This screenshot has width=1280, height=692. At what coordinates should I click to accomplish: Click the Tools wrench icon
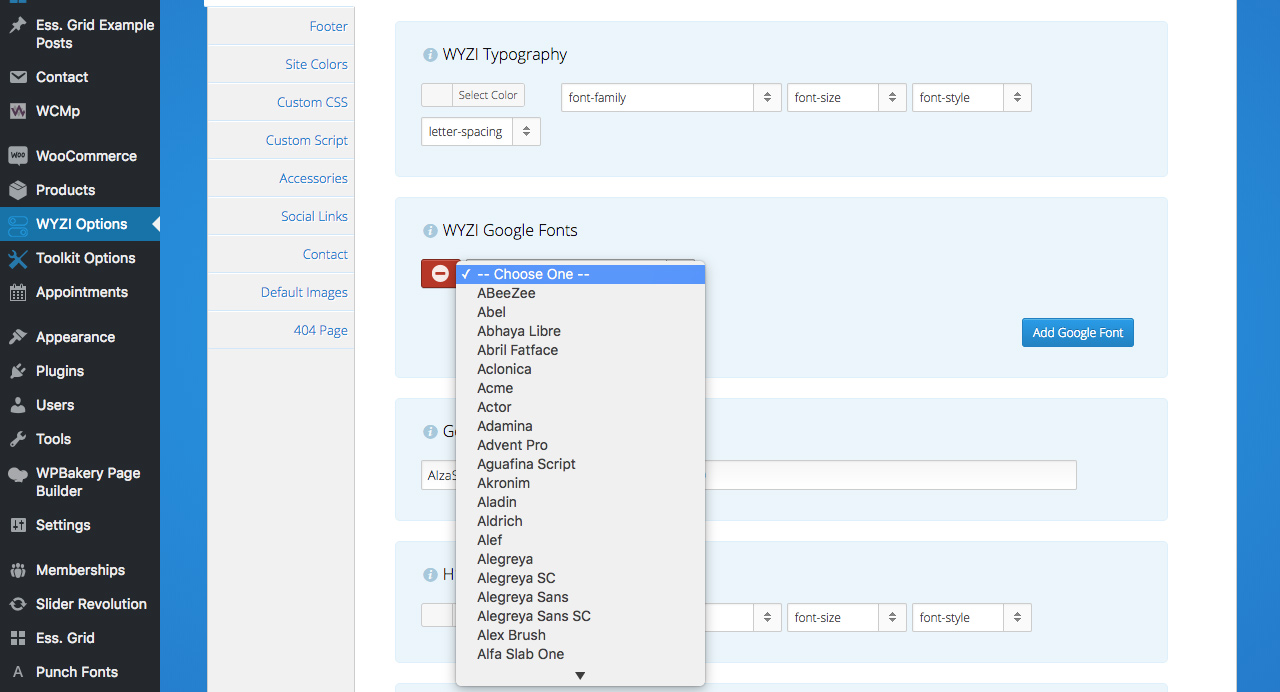click(18, 439)
